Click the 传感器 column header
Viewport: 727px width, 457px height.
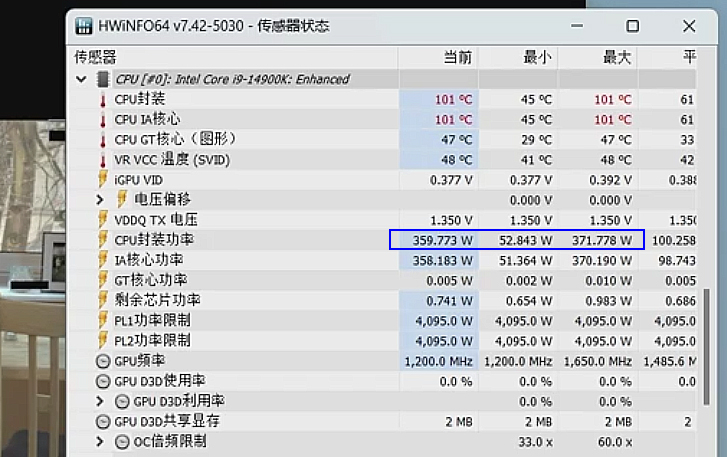click(x=96, y=57)
